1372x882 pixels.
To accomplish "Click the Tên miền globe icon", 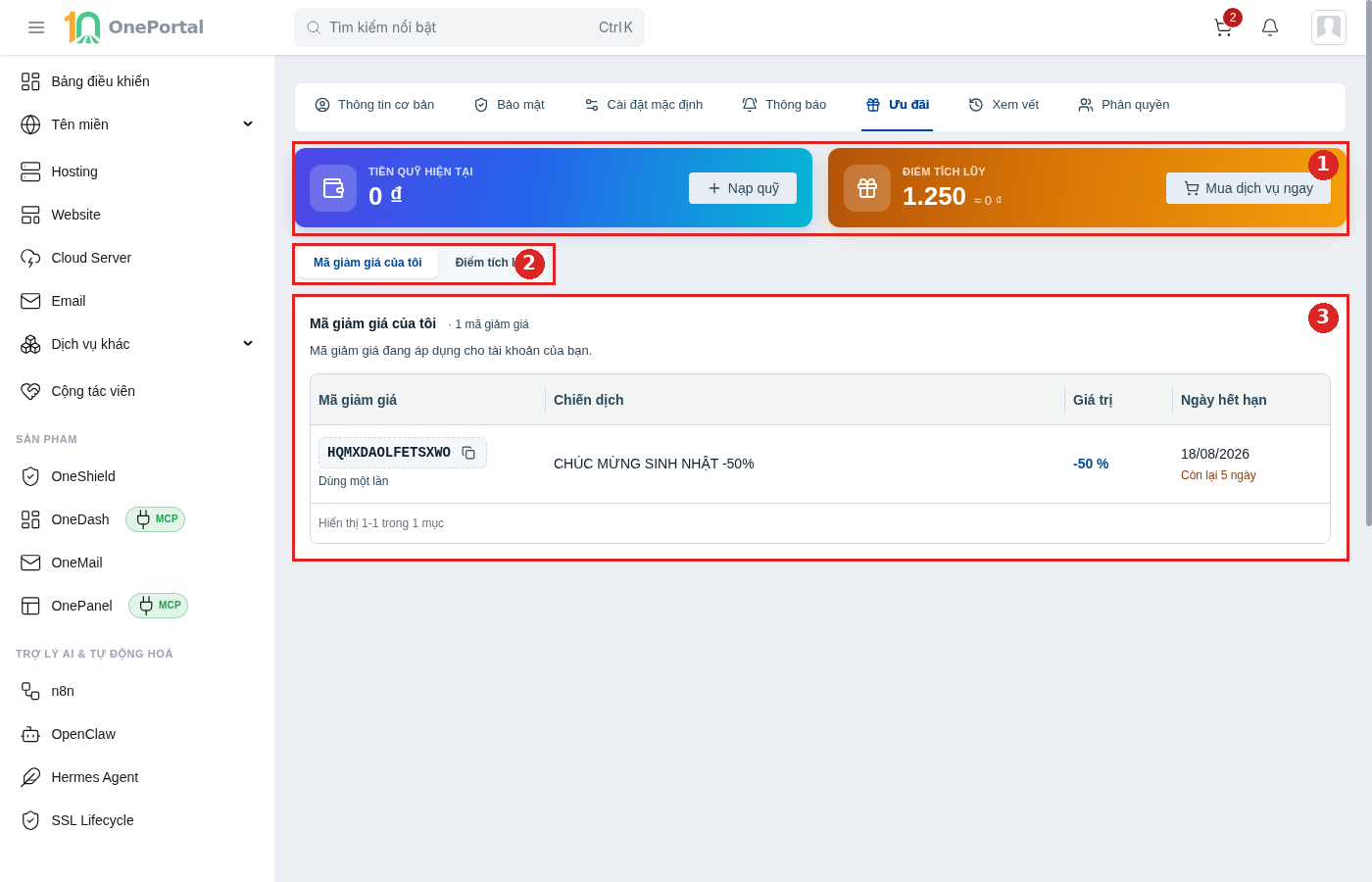I will pos(30,124).
